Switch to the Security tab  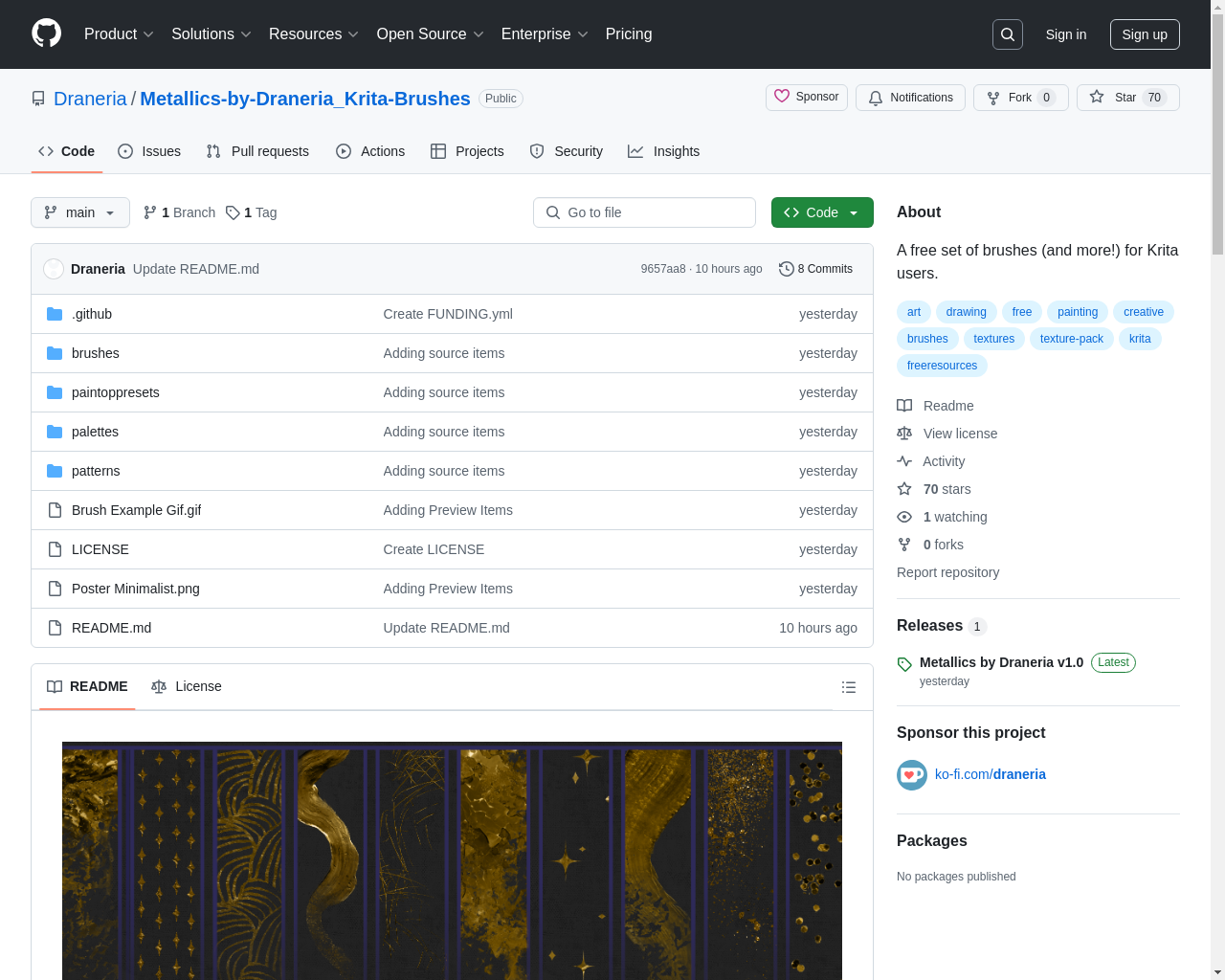click(x=567, y=151)
